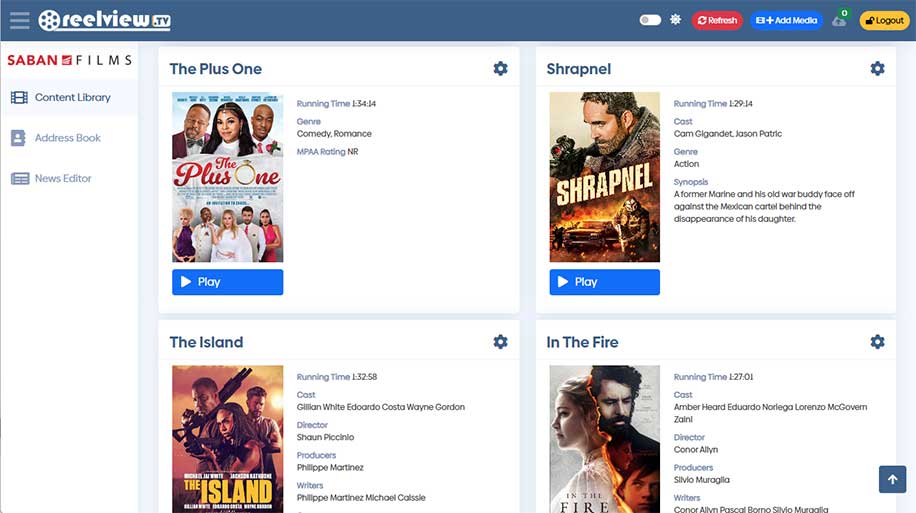Click 'Silvio Muraglia' producer name

tap(702, 480)
